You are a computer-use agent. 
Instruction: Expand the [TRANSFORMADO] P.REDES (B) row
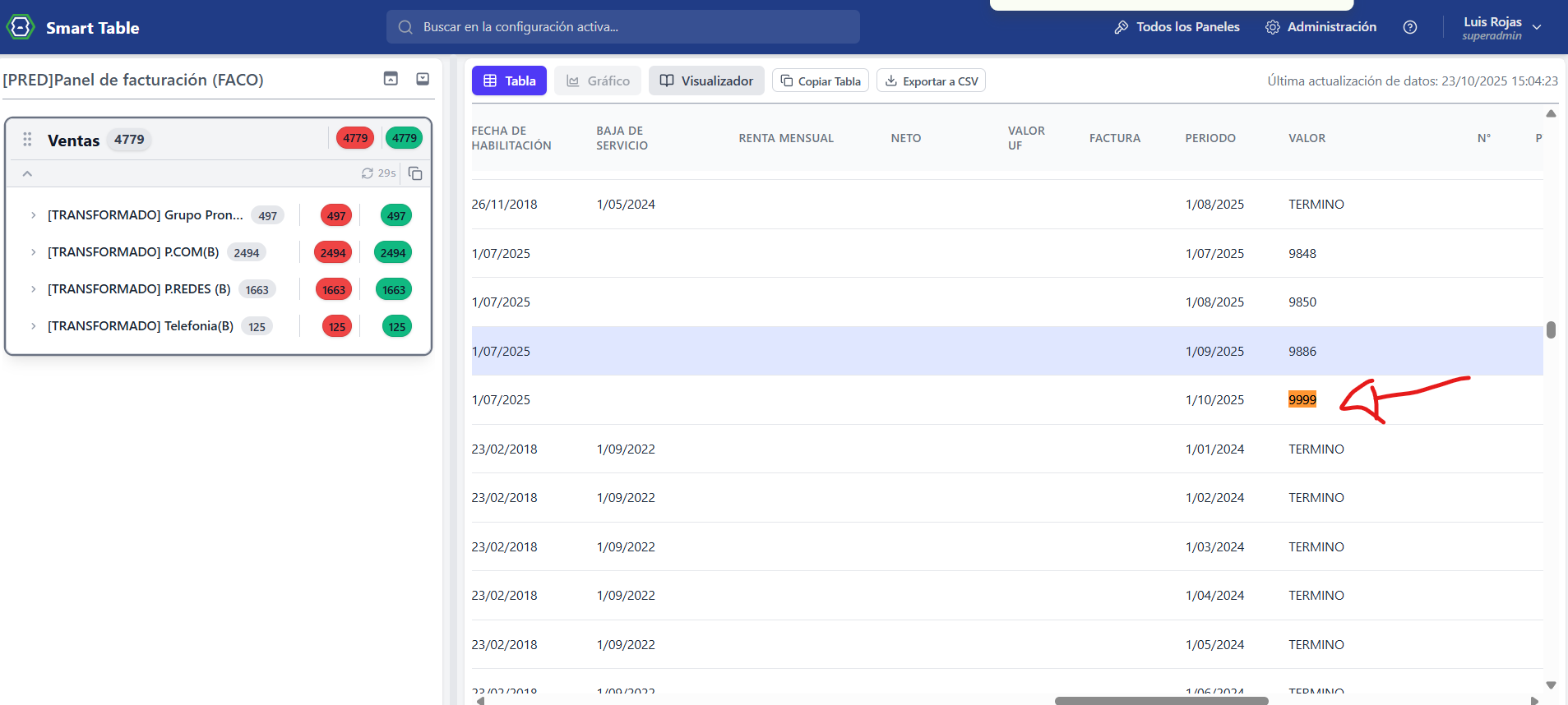pos(33,289)
